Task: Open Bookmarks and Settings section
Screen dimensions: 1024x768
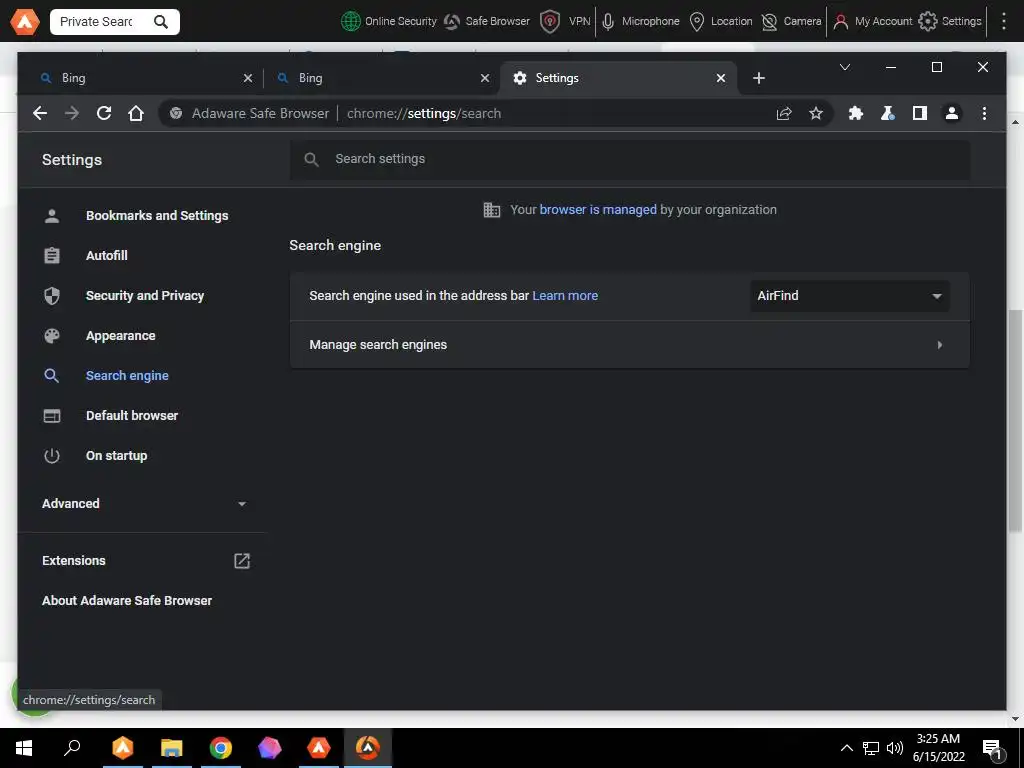Action: point(157,216)
